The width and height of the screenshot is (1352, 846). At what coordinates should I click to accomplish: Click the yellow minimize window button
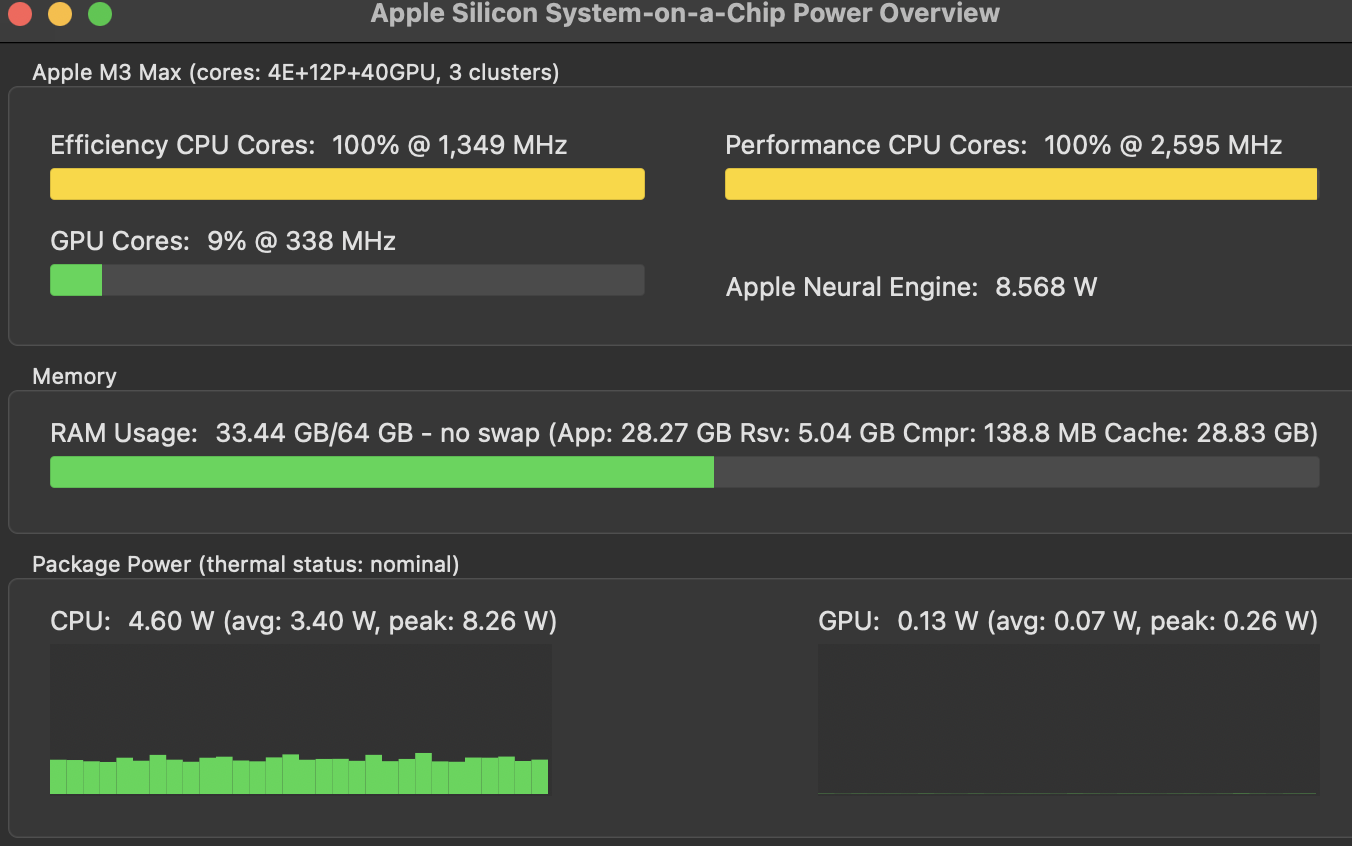60,14
